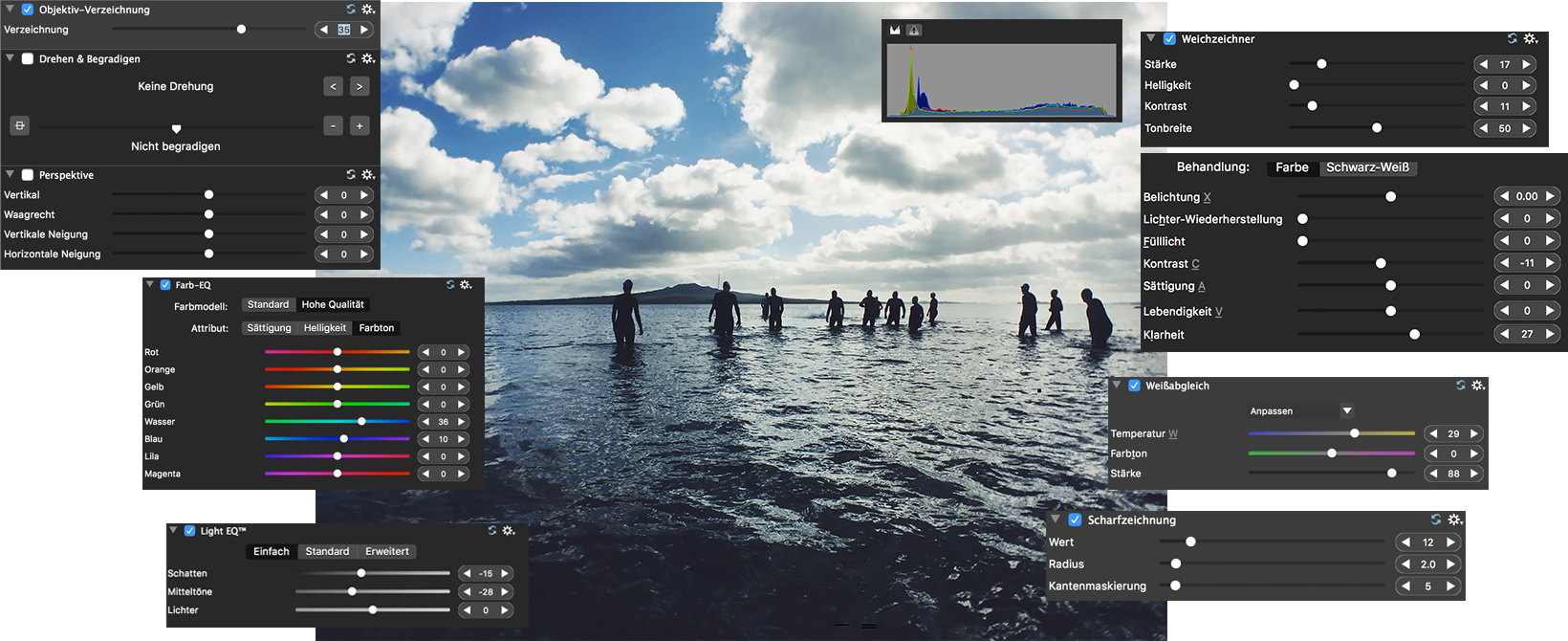Reset the Weißabgleich panel
Image resolution: width=1568 pixels, height=641 pixels.
tap(1460, 386)
